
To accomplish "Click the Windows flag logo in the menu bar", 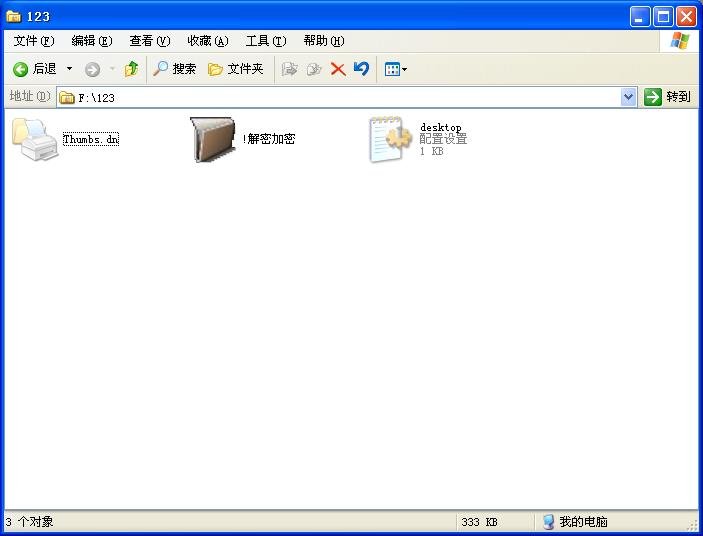I will tap(680, 41).
